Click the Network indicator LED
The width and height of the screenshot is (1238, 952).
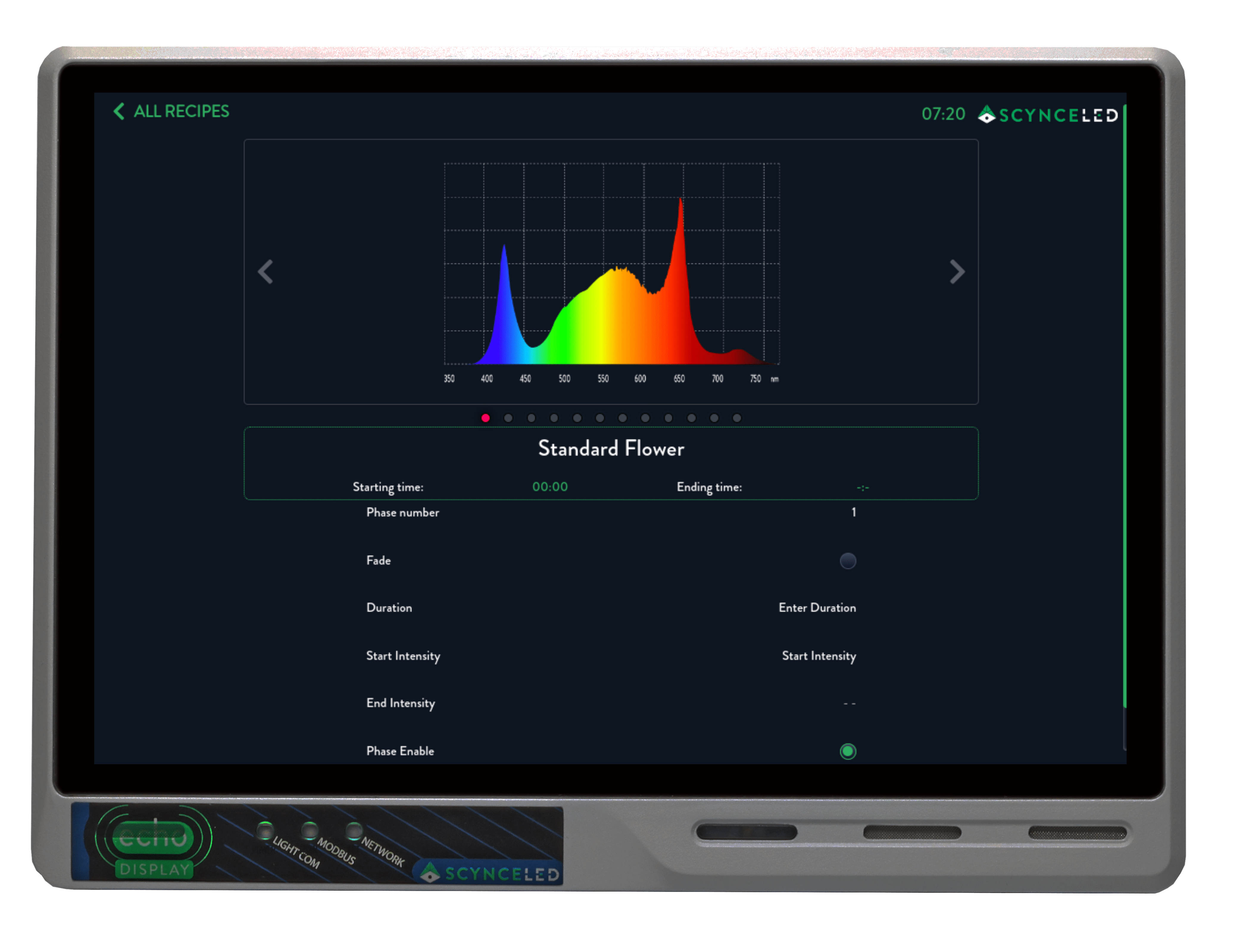tap(354, 831)
